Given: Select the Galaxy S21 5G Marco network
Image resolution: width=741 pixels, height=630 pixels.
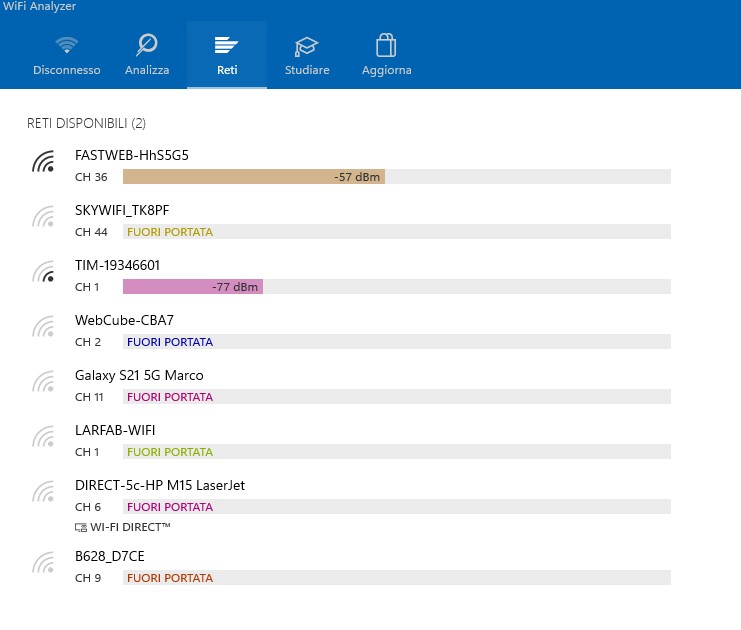Looking at the screenshot, I should tap(139, 375).
